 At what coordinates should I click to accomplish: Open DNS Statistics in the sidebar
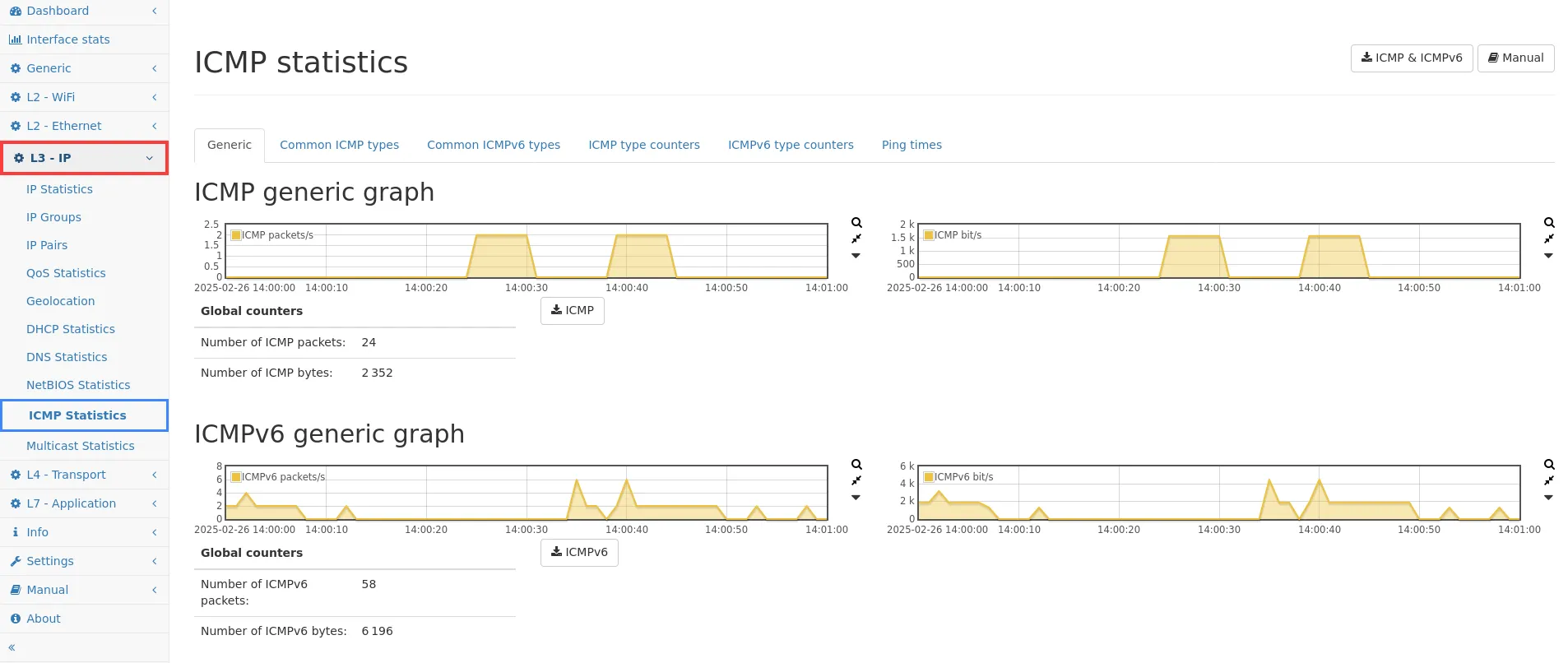pyautogui.click(x=67, y=357)
